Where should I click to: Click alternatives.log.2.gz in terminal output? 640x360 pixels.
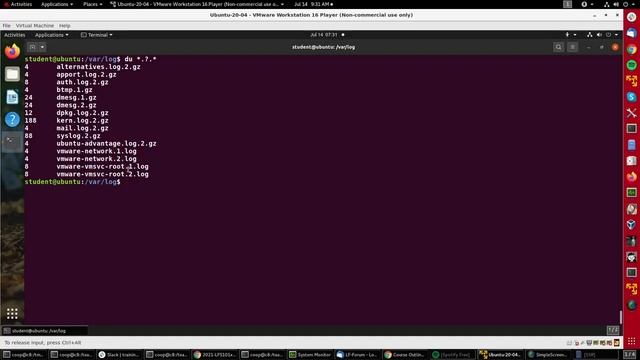98,67
